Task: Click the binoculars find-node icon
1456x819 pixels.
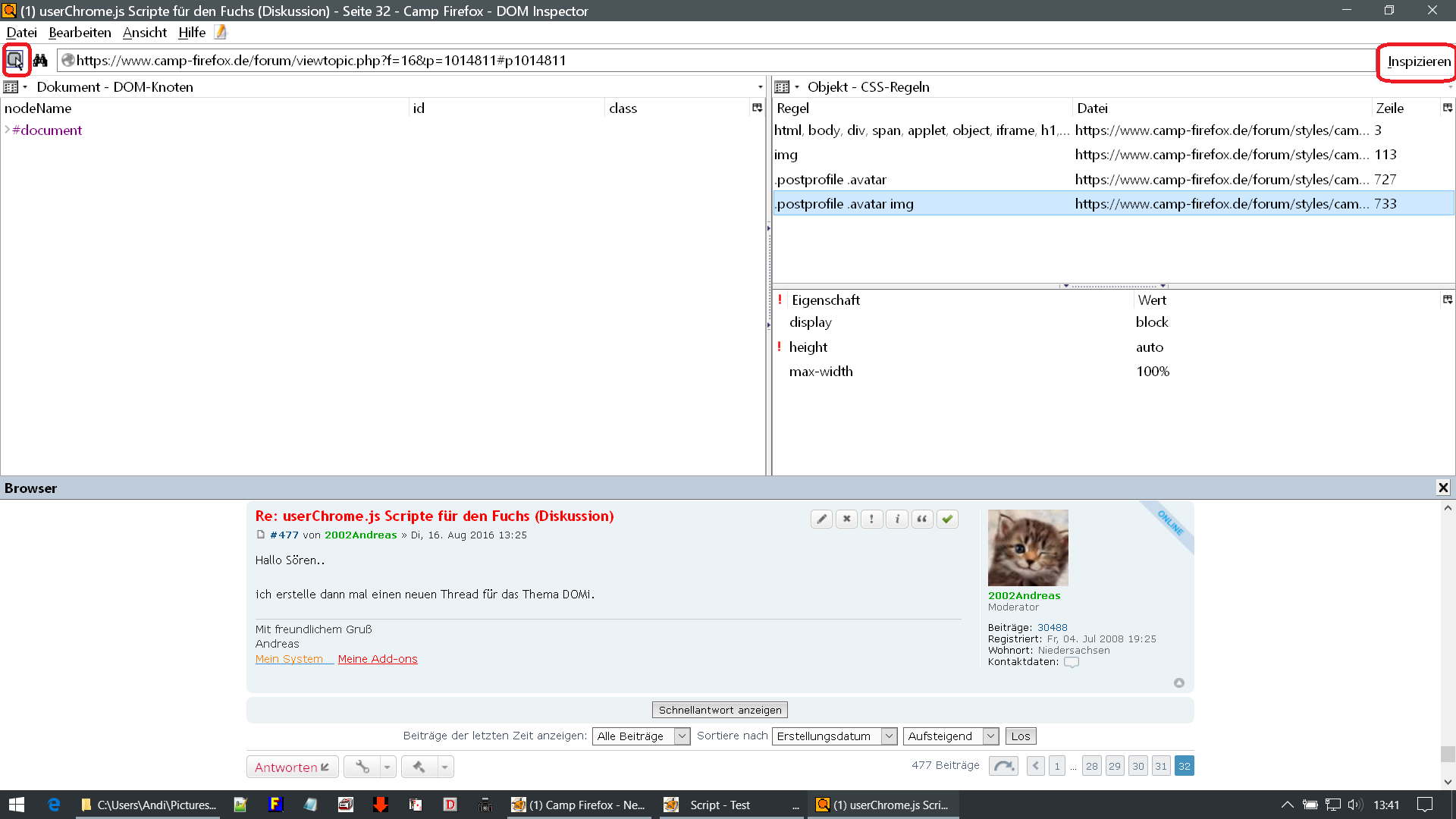Action: click(x=40, y=60)
